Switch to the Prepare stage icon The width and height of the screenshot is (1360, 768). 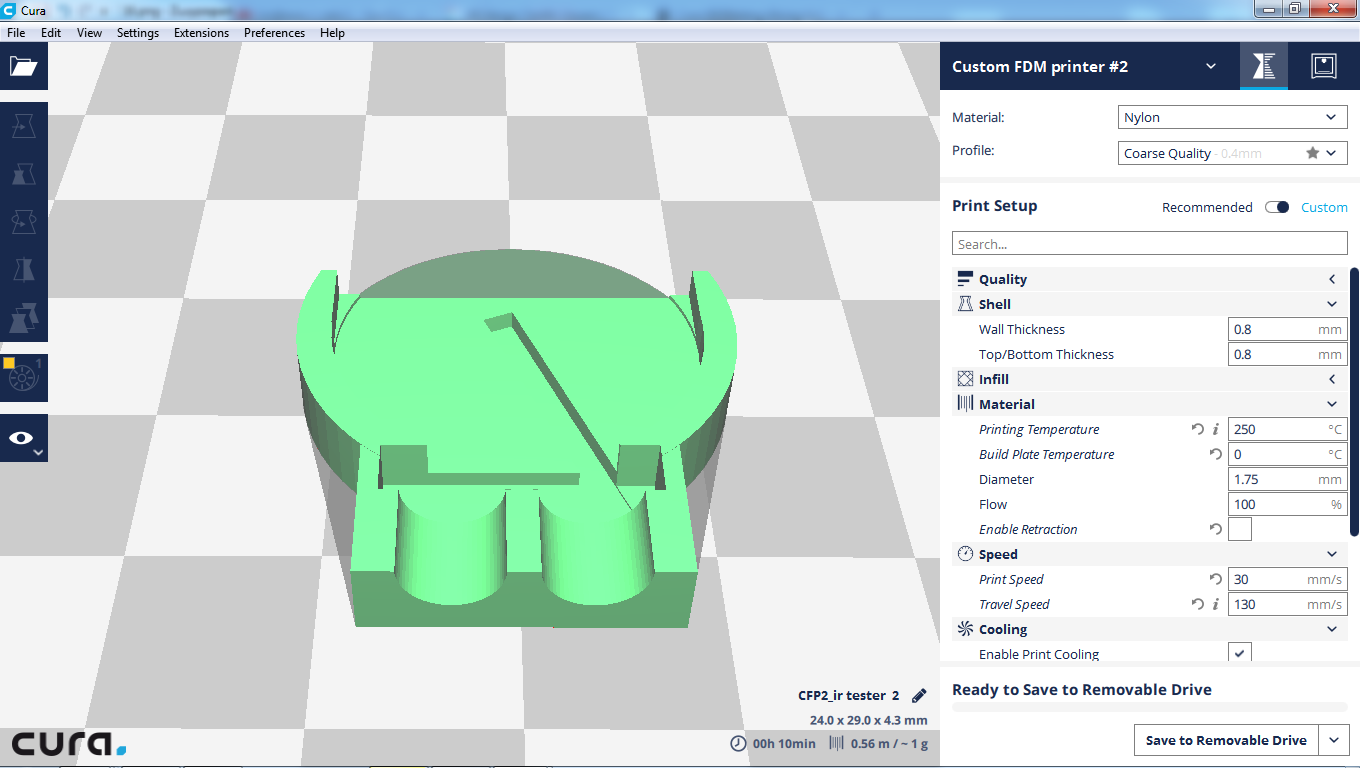(x=1264, y=66)
